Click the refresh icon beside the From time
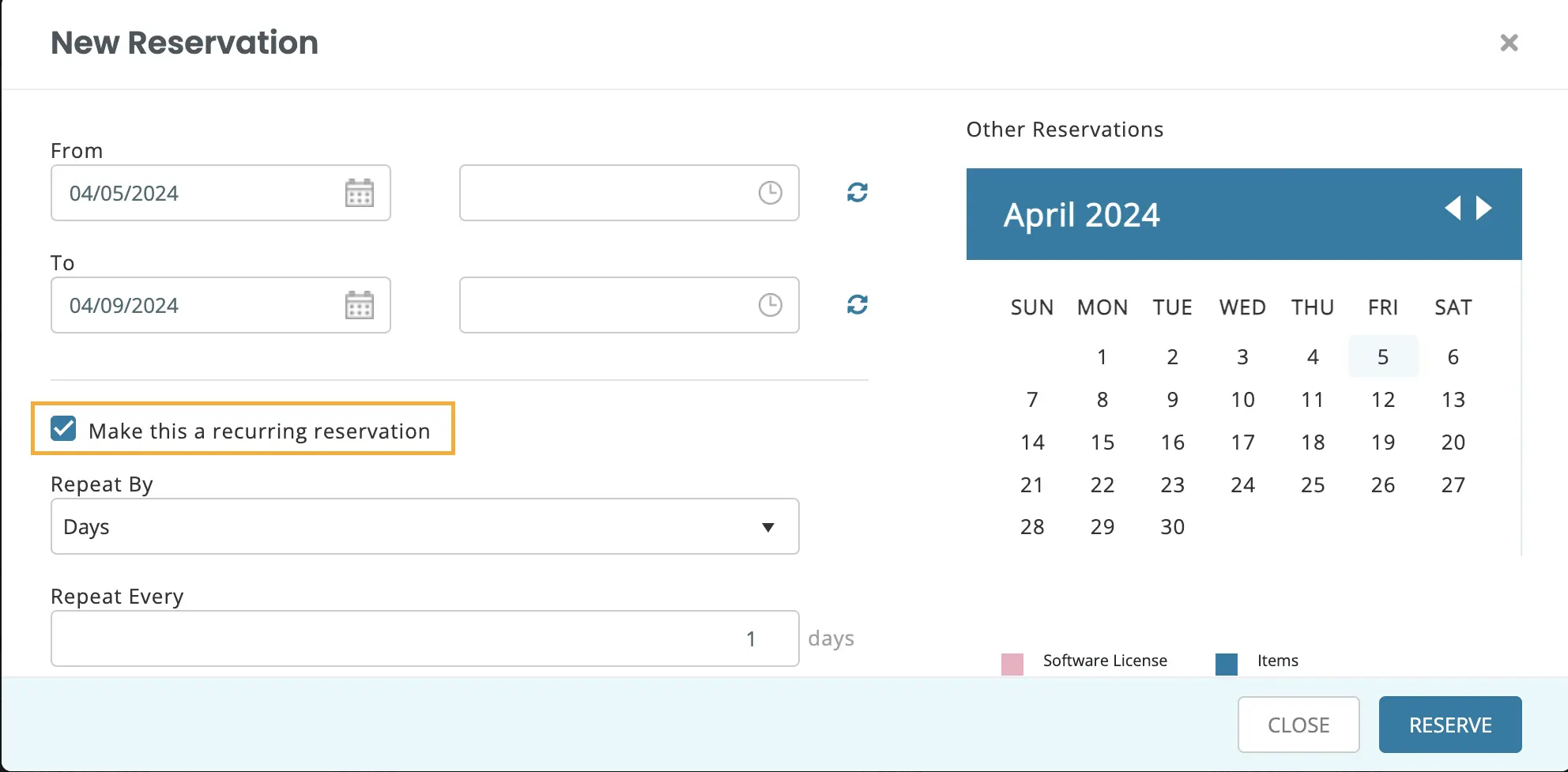 tap(857, 193)
